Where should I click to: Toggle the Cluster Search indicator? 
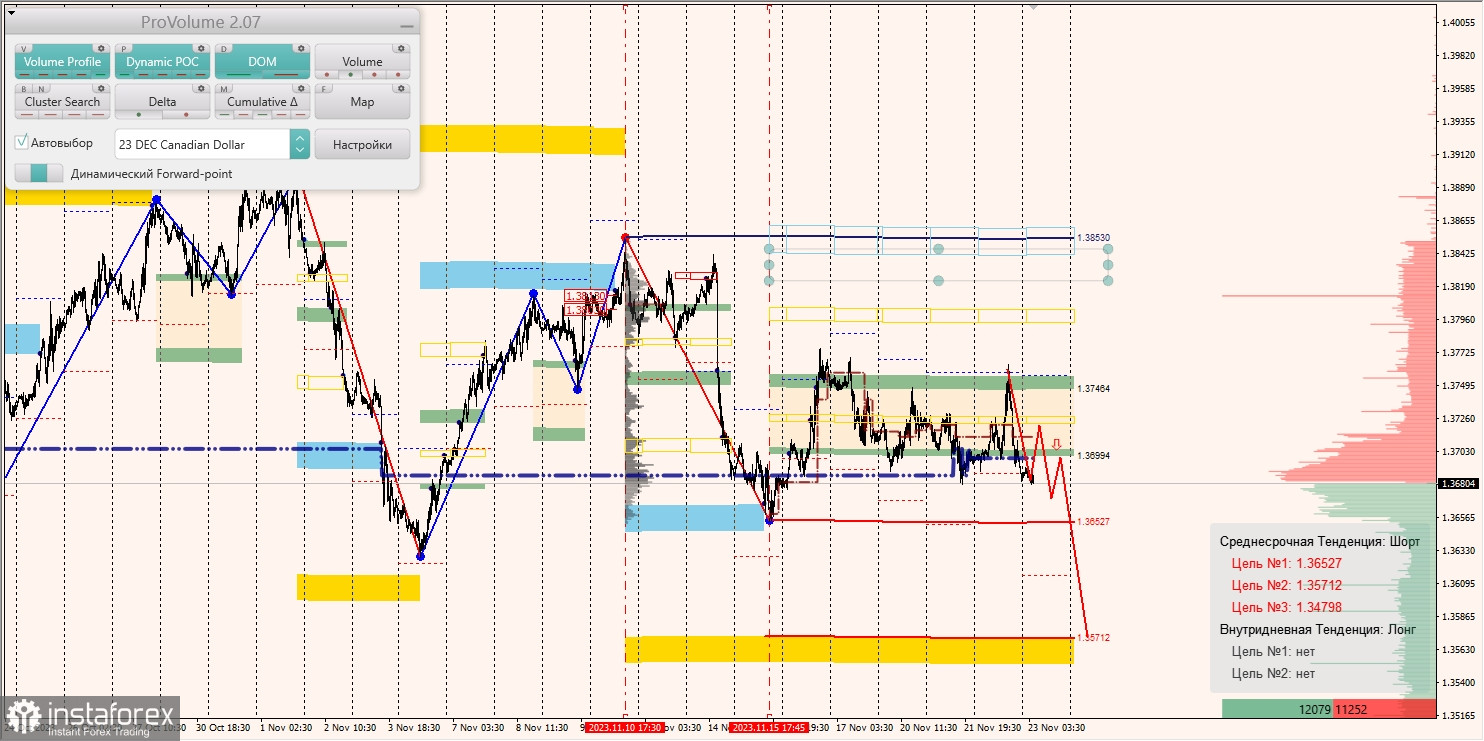pyautogui.click(x=63, y=102)
